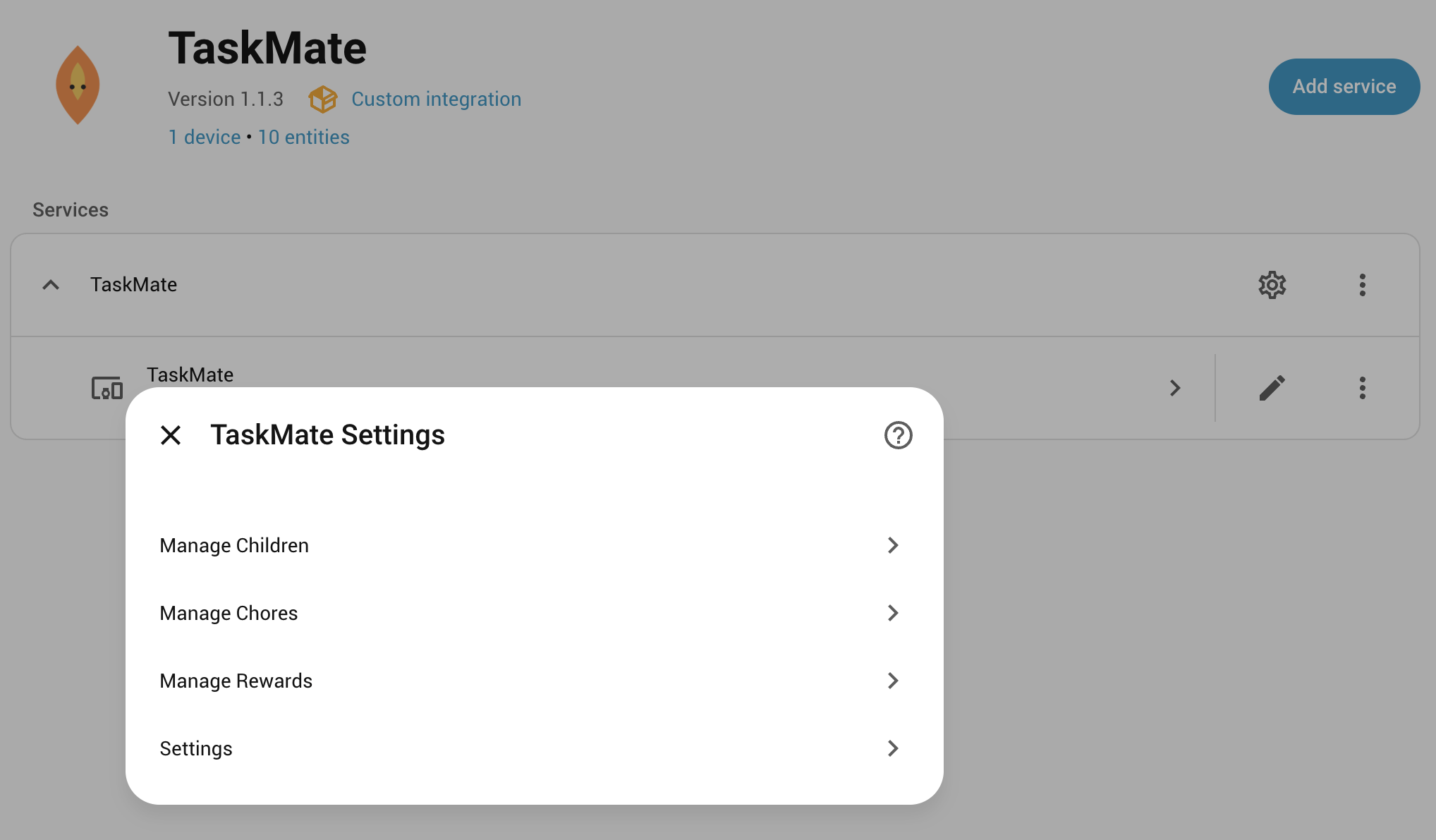The image size is (1436, 840).
Task: Open the 10 entities link
Action: [x=303, y=137]
